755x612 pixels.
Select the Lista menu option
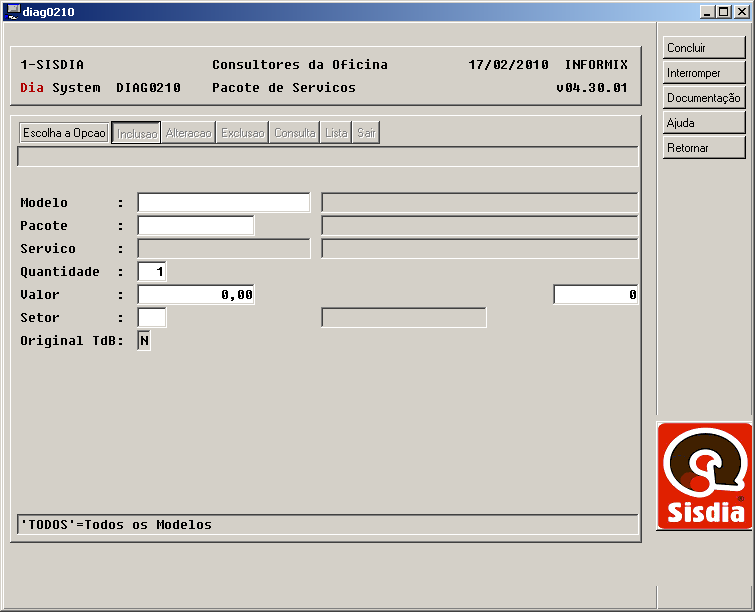click(x=336, y=133)
